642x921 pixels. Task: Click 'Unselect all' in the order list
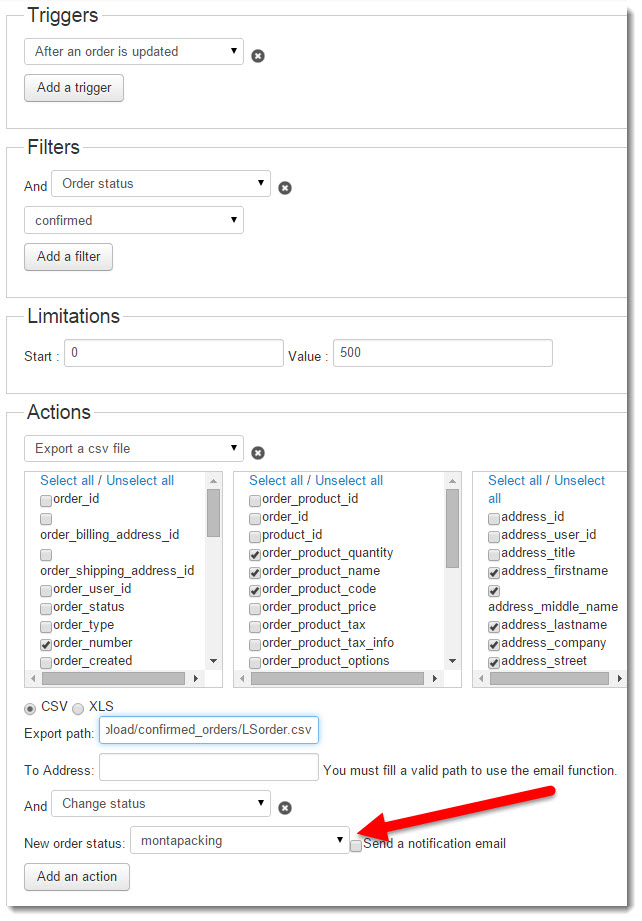tap(140, 481)
